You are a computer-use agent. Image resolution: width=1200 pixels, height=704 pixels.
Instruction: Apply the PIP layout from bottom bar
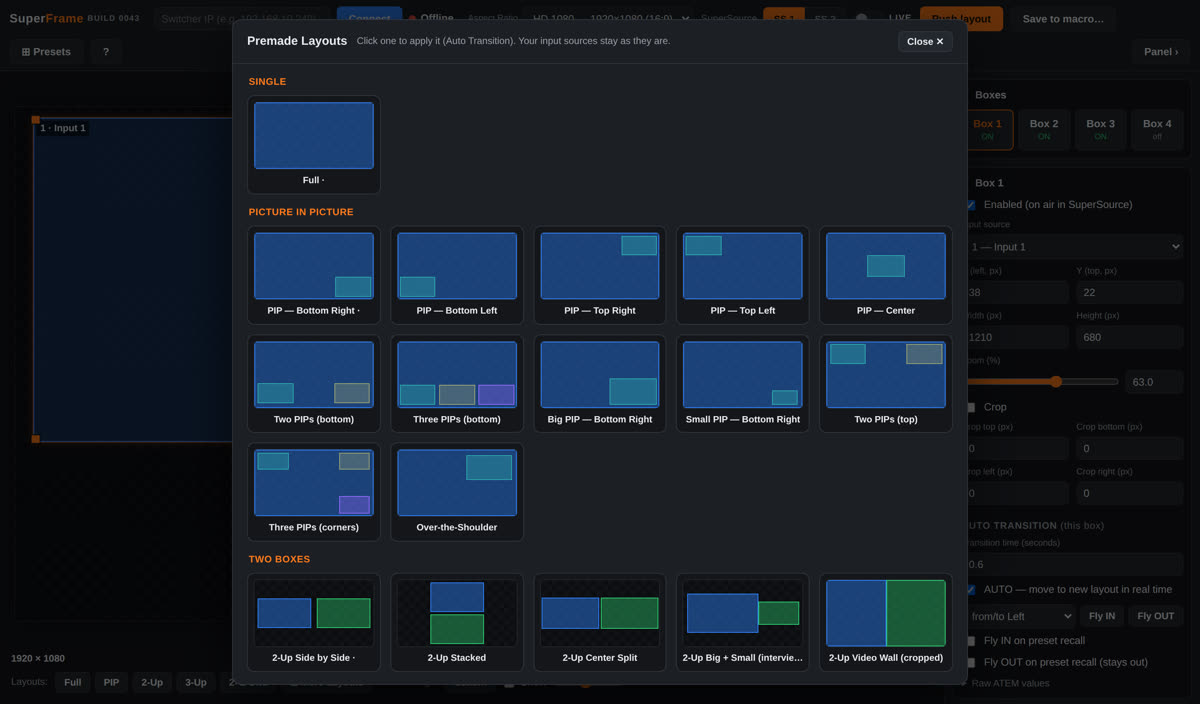tap(111, 682)
